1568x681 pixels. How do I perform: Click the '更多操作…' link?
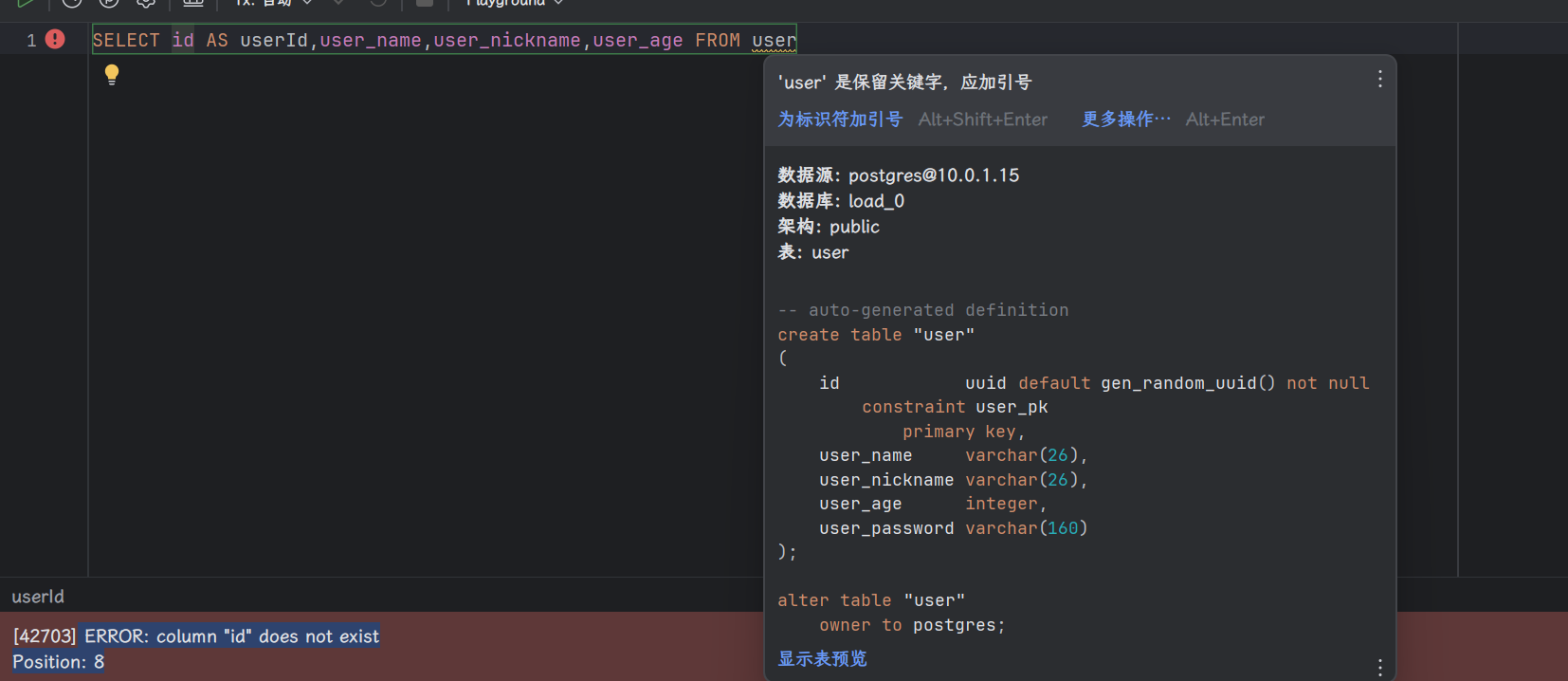click(x=1125, y=120)
